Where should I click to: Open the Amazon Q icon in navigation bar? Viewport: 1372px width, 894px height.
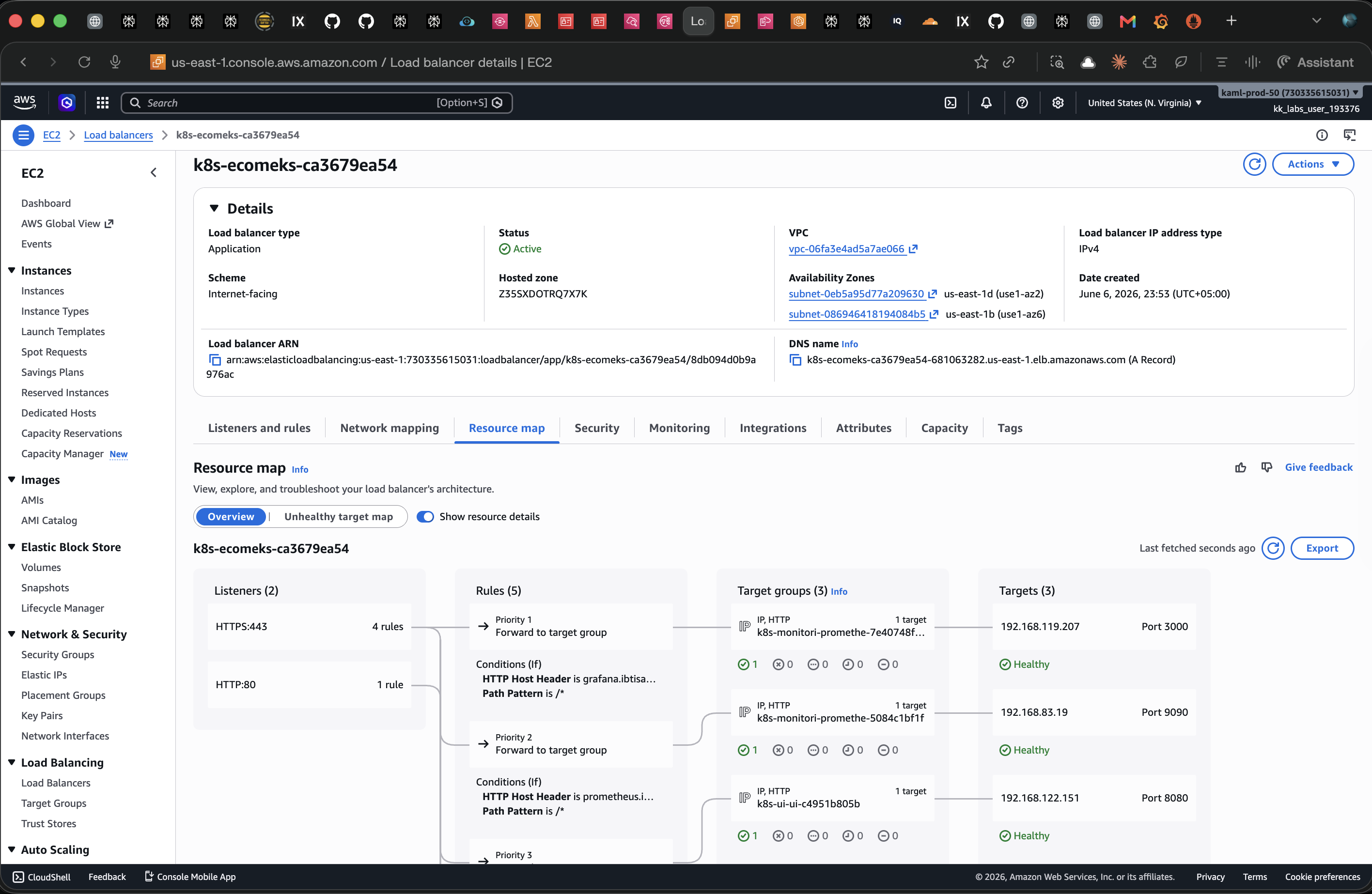[67, 103]
